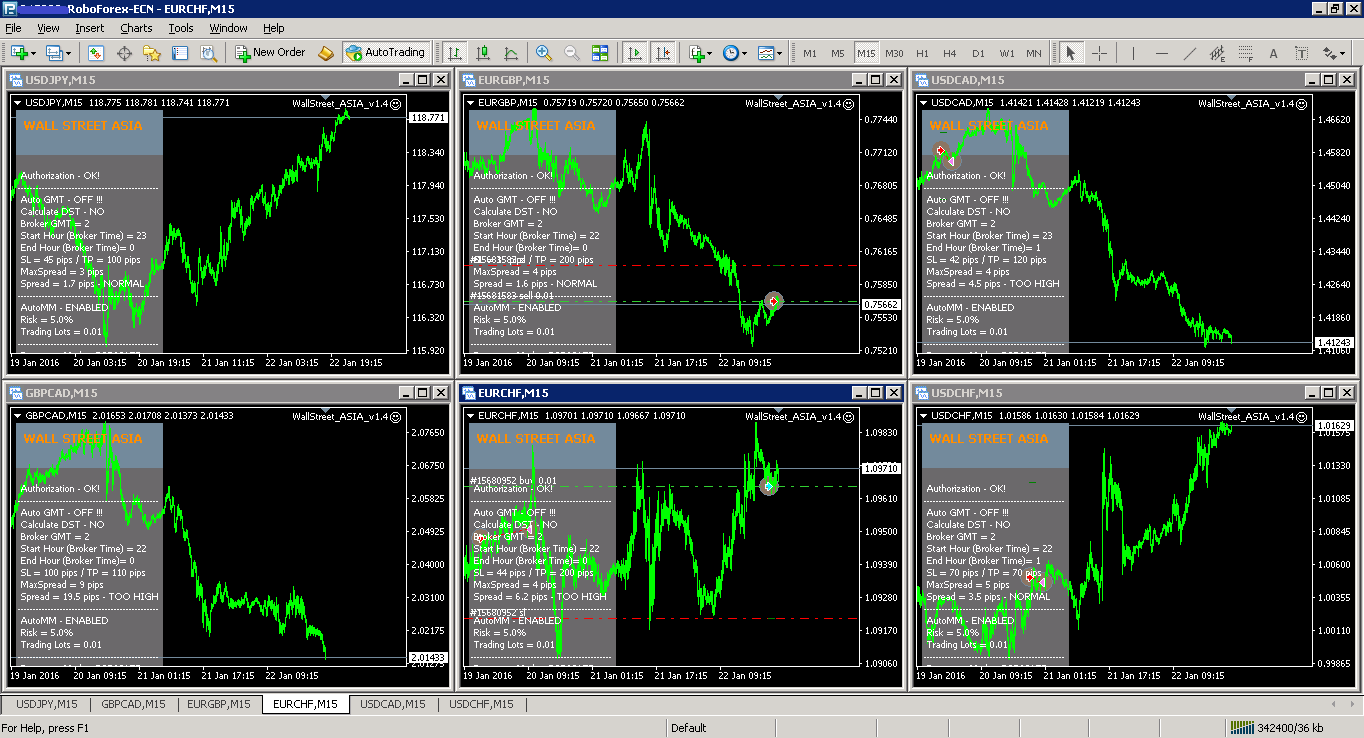
Task: Select the D1 timeframe button
Action: pyautogui.click(x=978, y=53)
